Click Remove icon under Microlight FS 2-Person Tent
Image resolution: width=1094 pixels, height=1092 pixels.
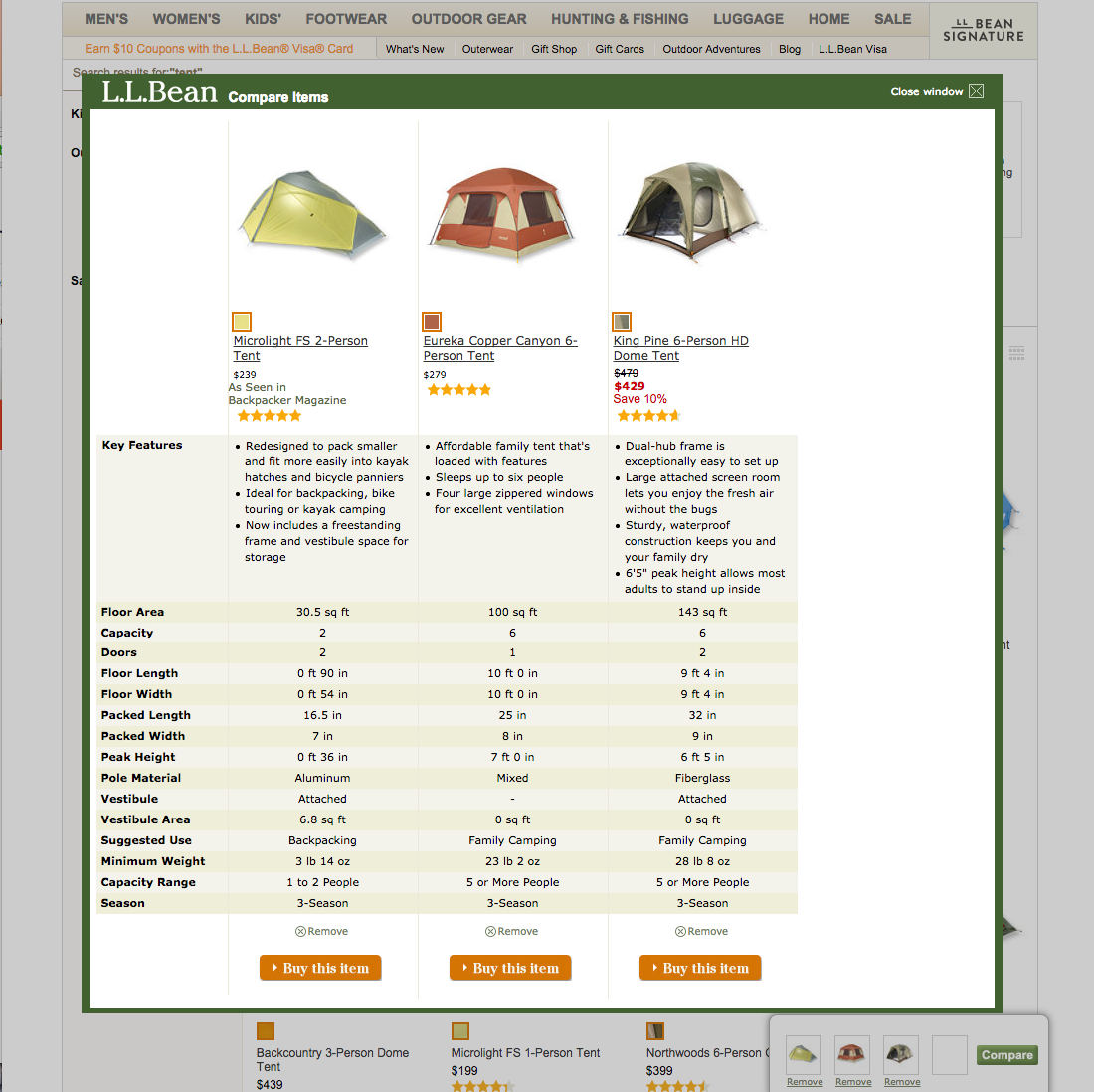tap(320, 931)
